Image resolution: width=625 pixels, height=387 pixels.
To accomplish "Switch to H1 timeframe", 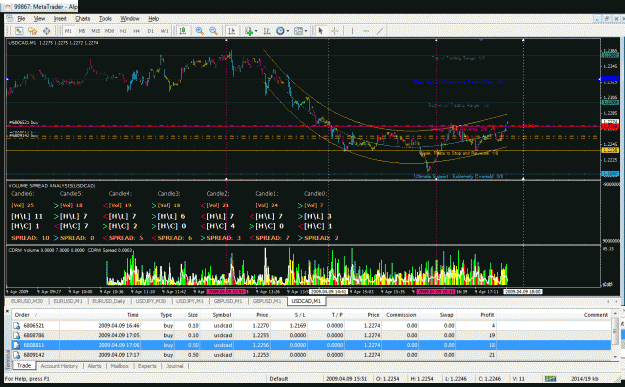I will click(x=123, y=31).
